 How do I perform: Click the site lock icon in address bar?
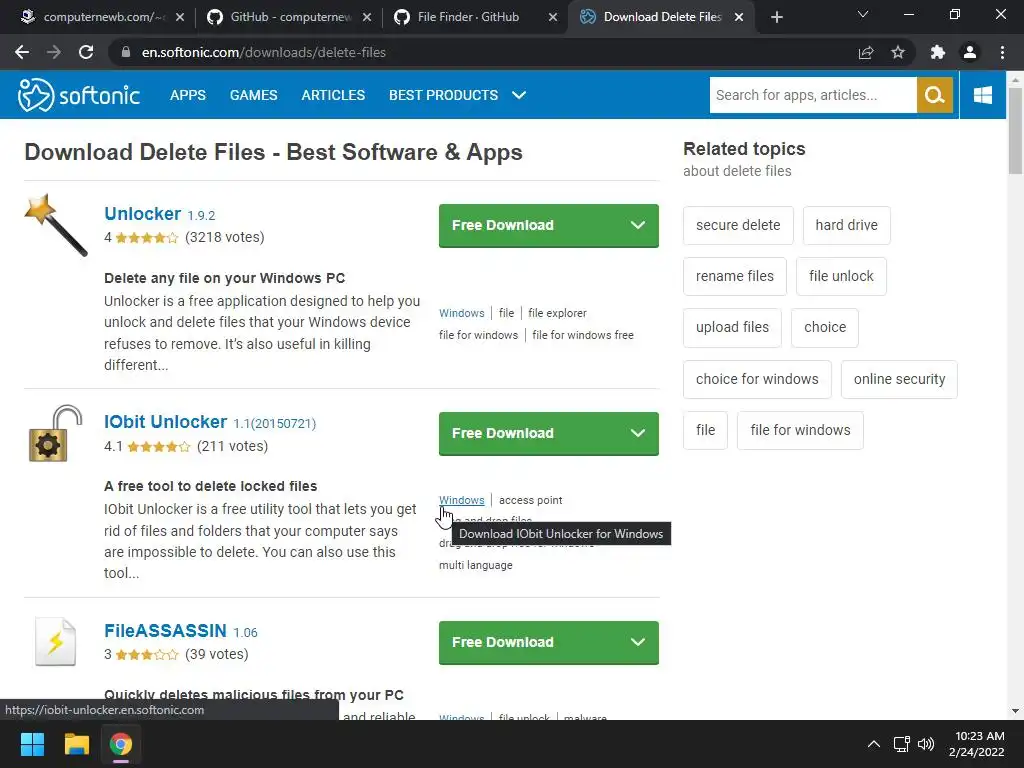point(126,52)
